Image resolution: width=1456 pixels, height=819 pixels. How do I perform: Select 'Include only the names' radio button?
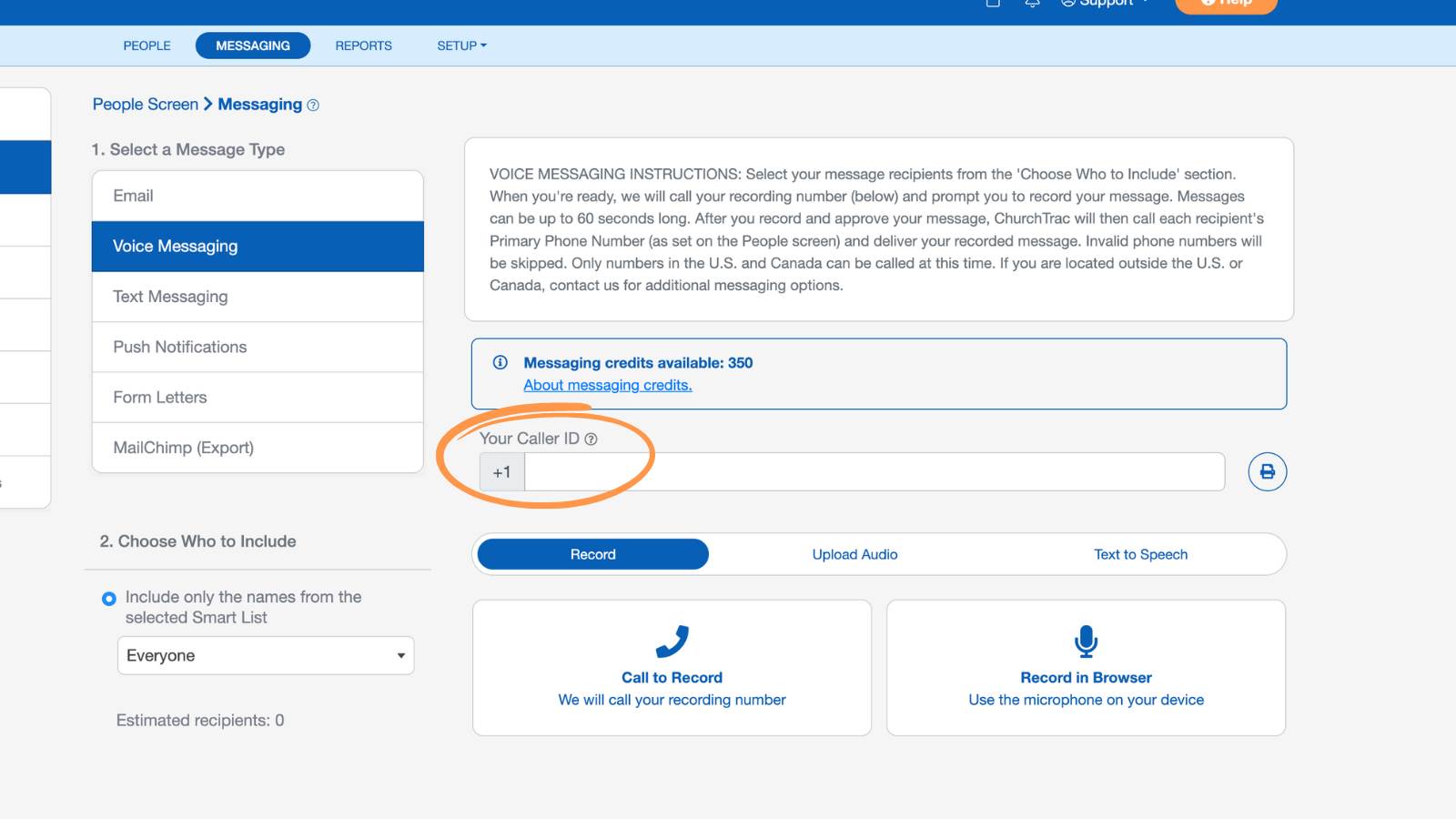pyautogui.click(x=109, y=599)
